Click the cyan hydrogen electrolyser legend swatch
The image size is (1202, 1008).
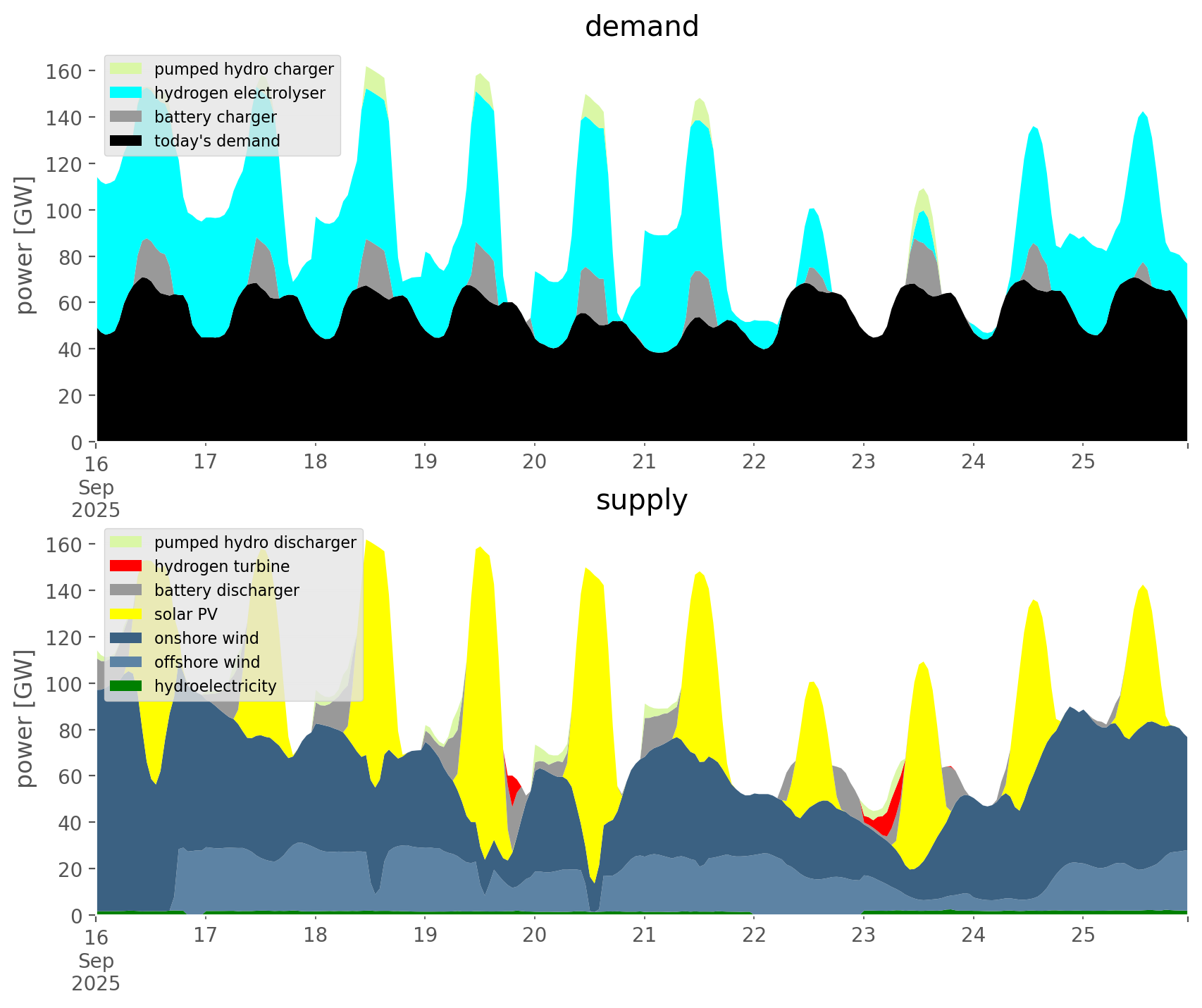click(x=126, y=93)
